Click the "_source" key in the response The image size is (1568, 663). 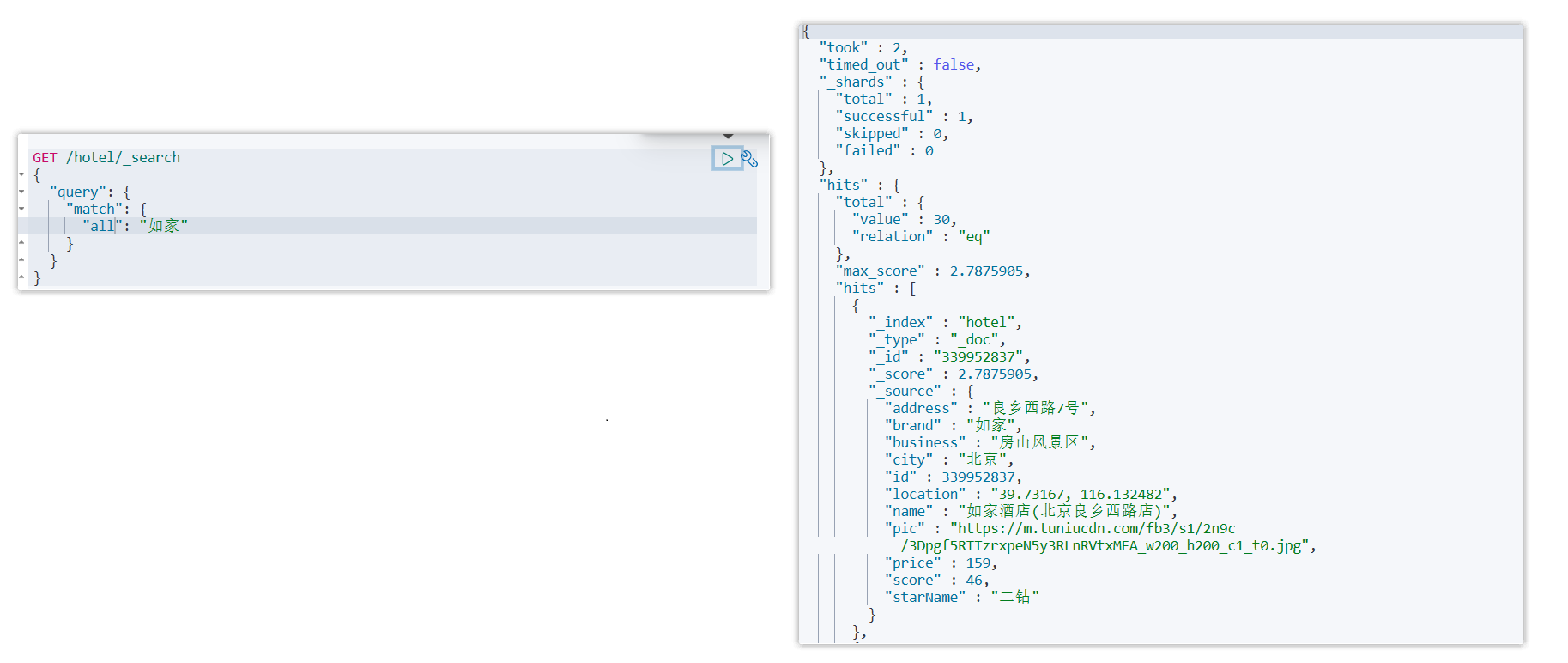905,392
